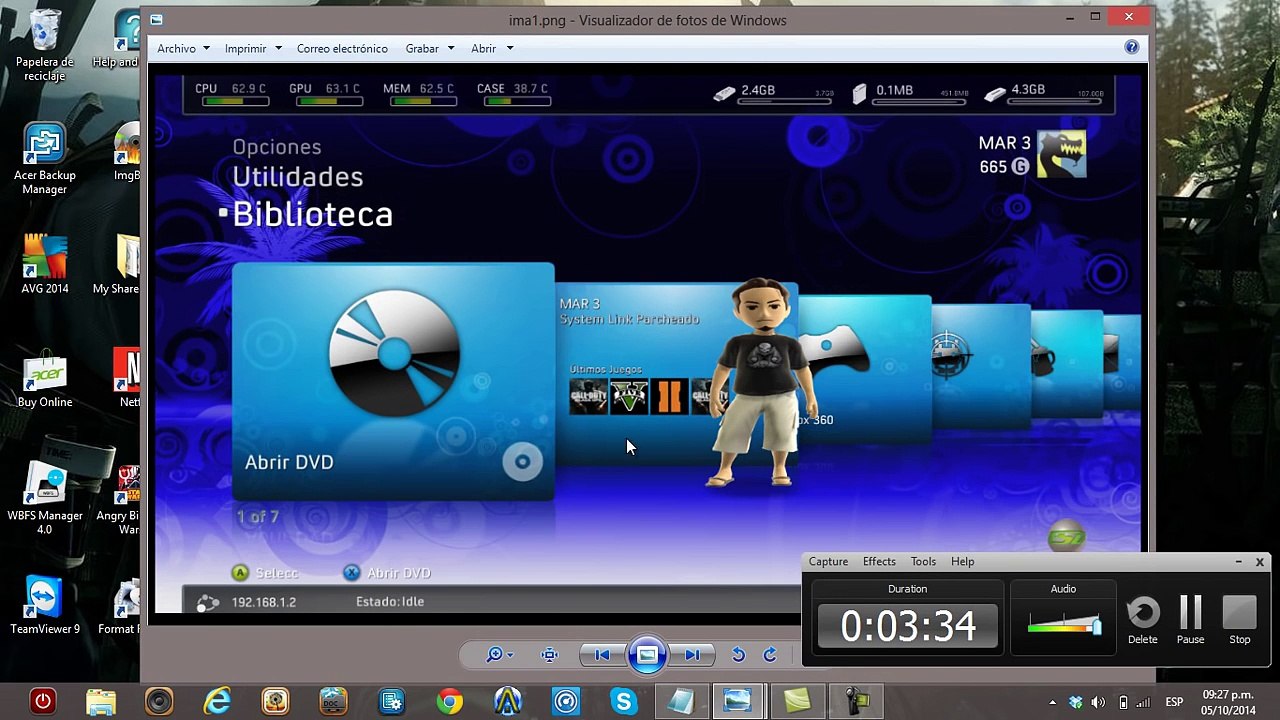Open Buy Online desktop shortcut
The image size is (1280, 720).
(45, 378)
